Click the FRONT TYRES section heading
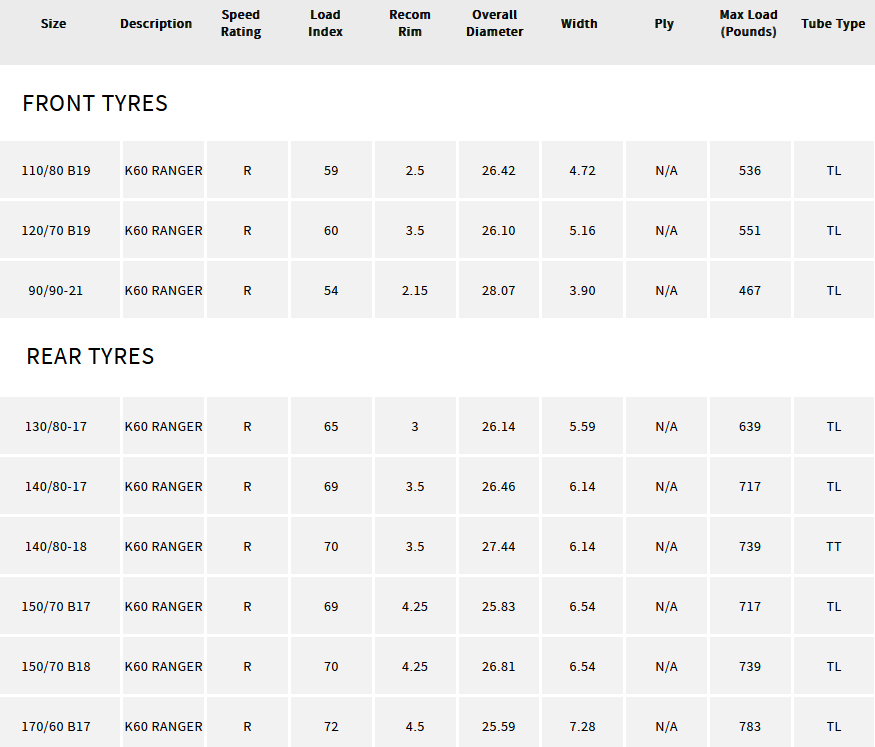The width and height of the screenshot is (875, 747). tap(95, 103)
